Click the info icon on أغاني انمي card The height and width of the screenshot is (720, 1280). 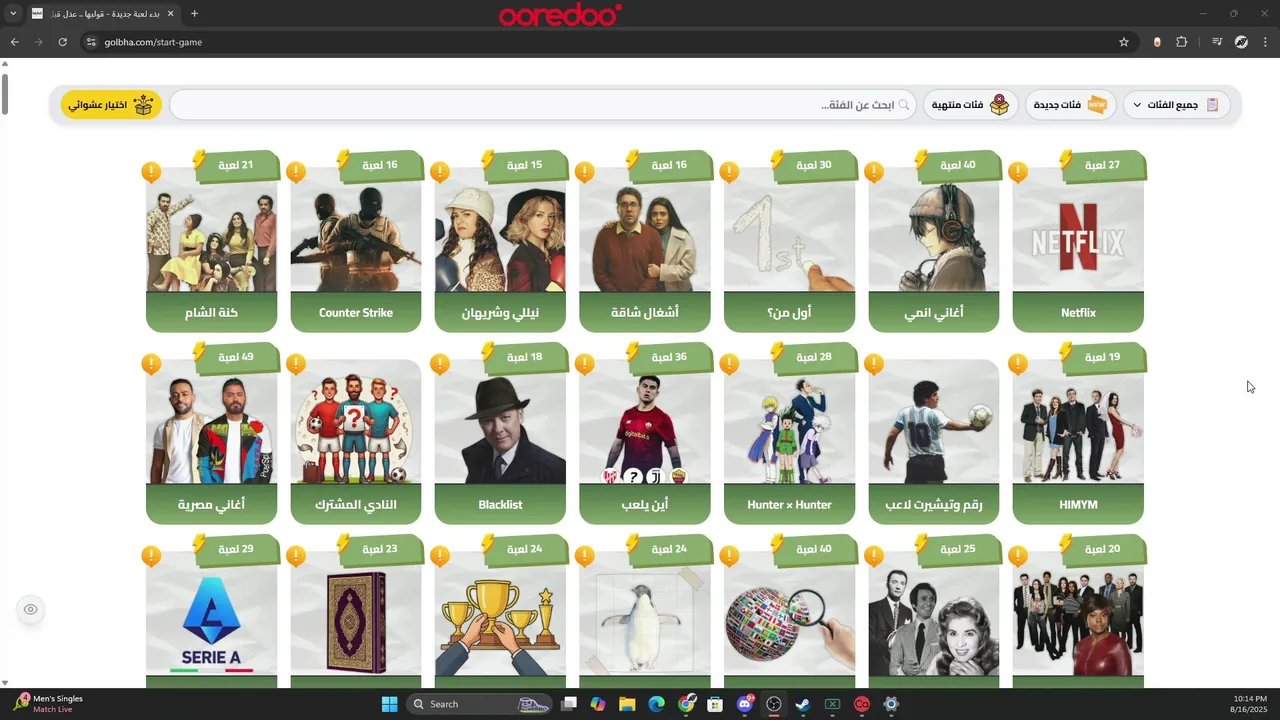[874, 172]
